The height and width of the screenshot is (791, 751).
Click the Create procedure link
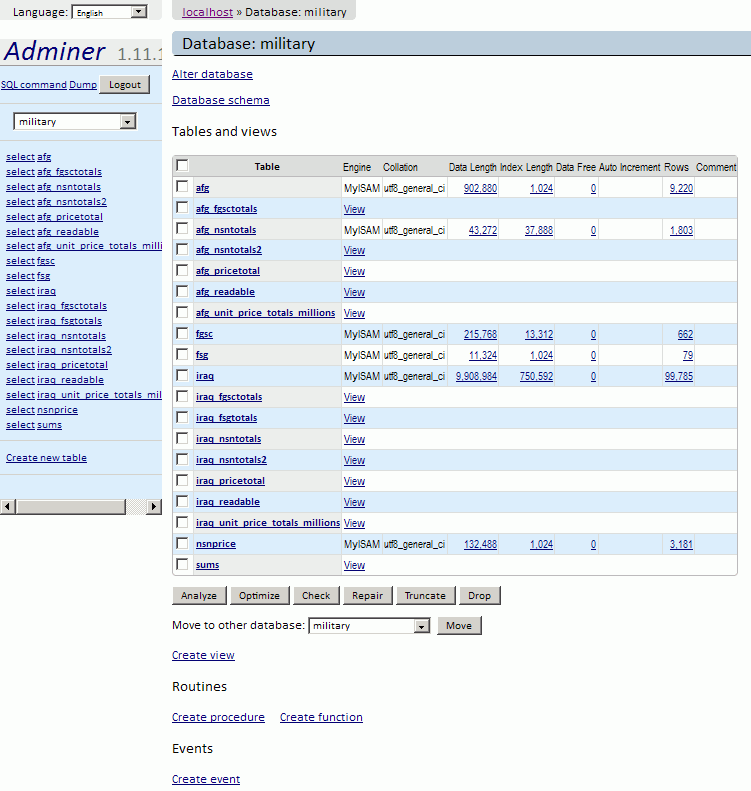tap(218, 717)
